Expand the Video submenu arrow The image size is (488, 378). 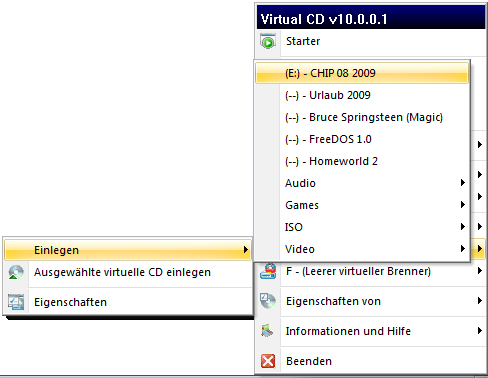pyautogui.click(x=462, y=248)
